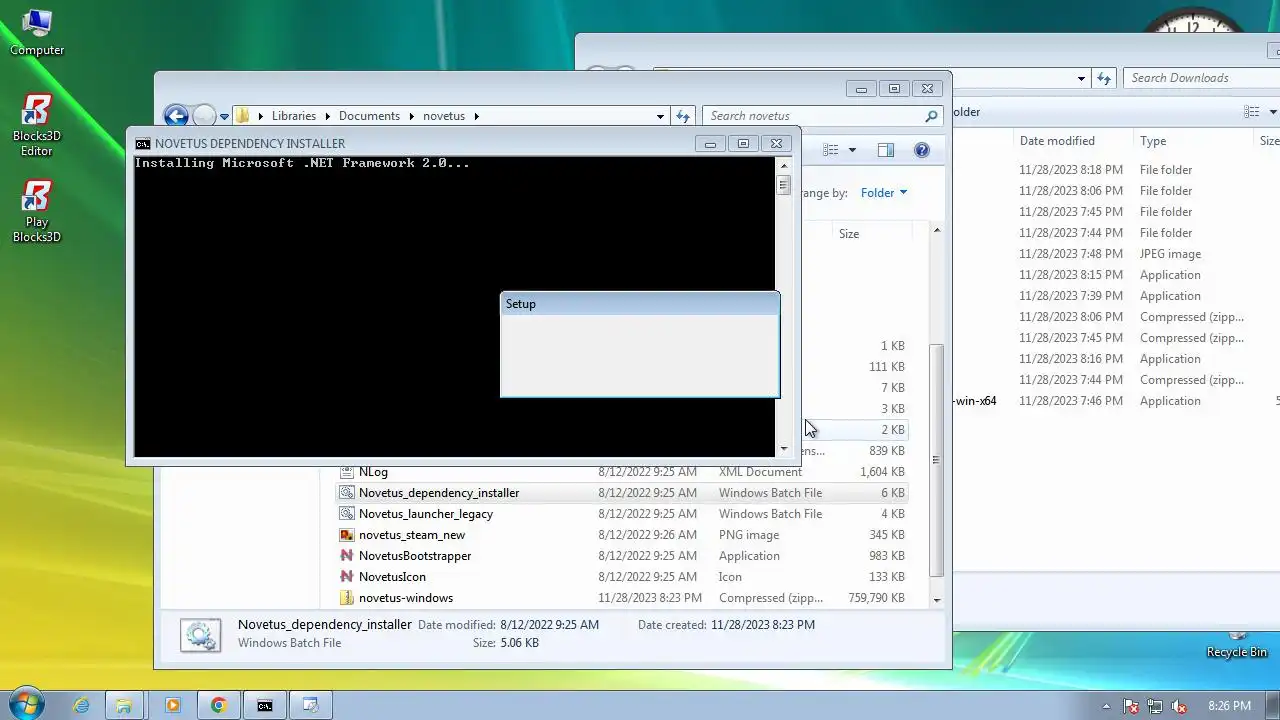This screenshot has height=720, width=1280.
Task: Click the magnifier in Search novetus box
Action: pos(931,116)
